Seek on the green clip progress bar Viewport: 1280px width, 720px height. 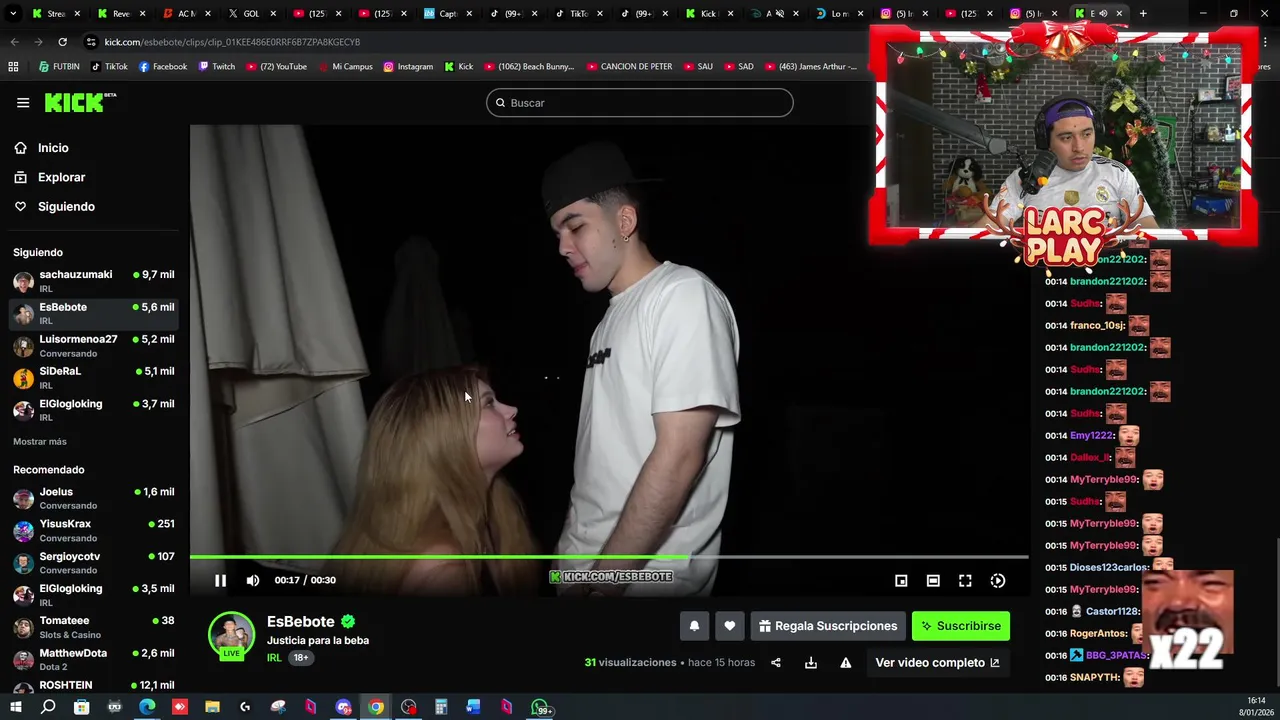(x=609, y=557)
